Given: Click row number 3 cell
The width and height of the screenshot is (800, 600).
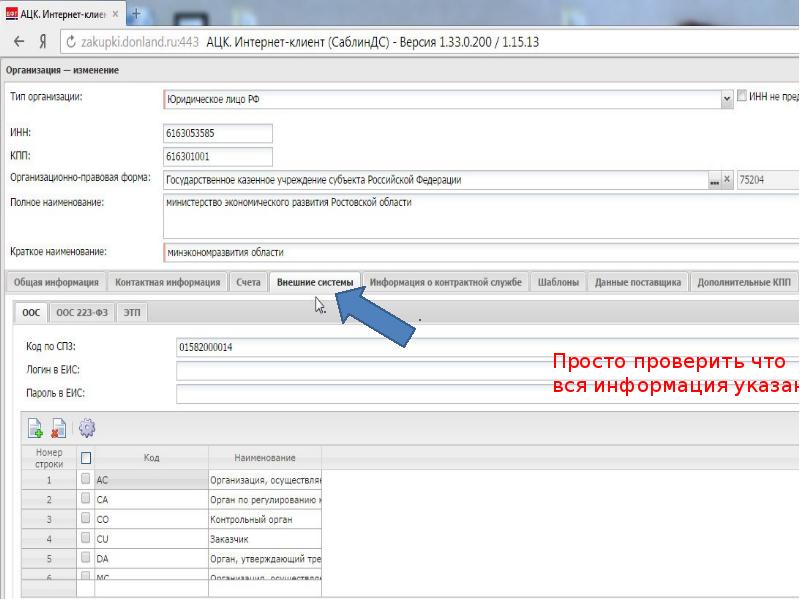Looking at the screenshot, I should (49, 519).
